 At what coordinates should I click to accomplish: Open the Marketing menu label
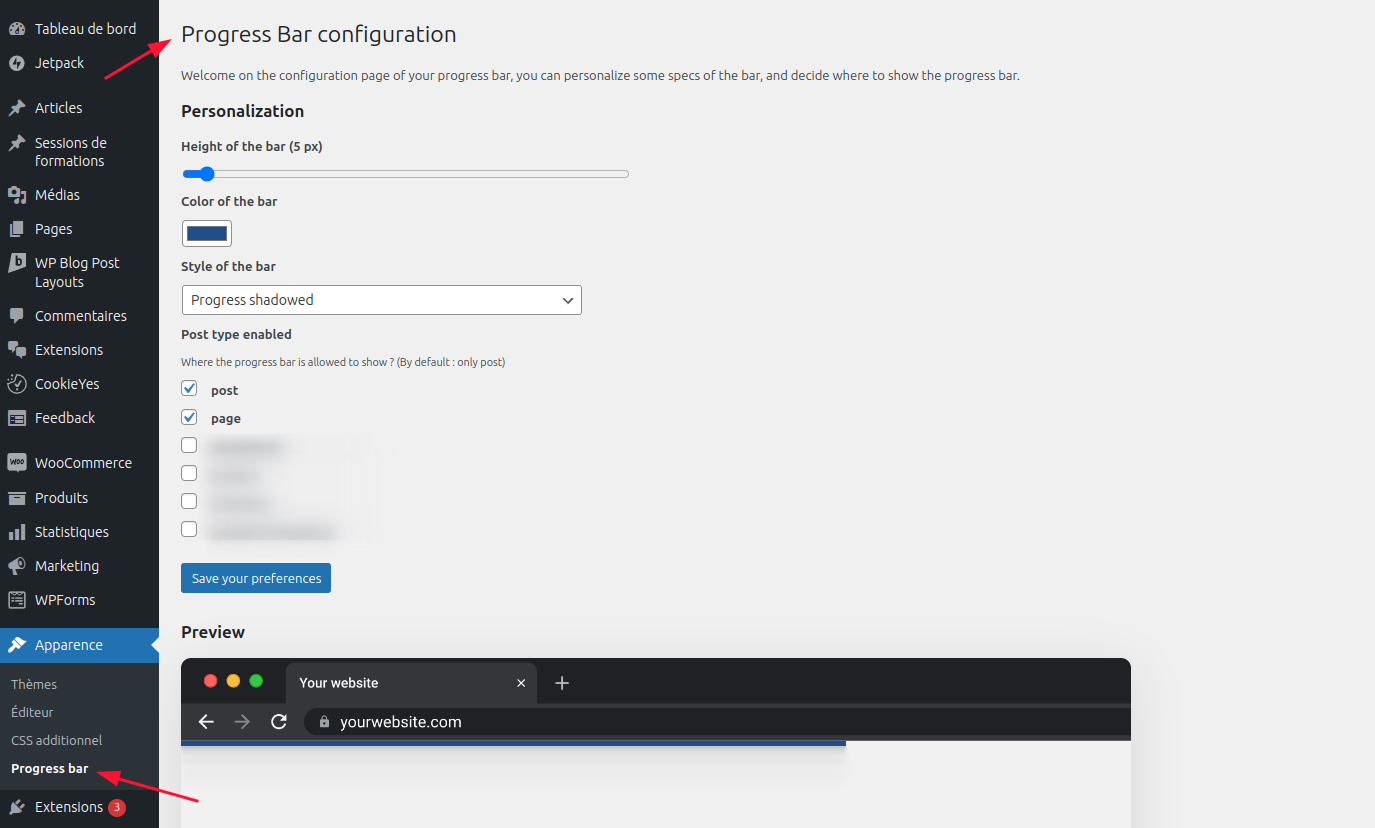(x=67, y=566)
